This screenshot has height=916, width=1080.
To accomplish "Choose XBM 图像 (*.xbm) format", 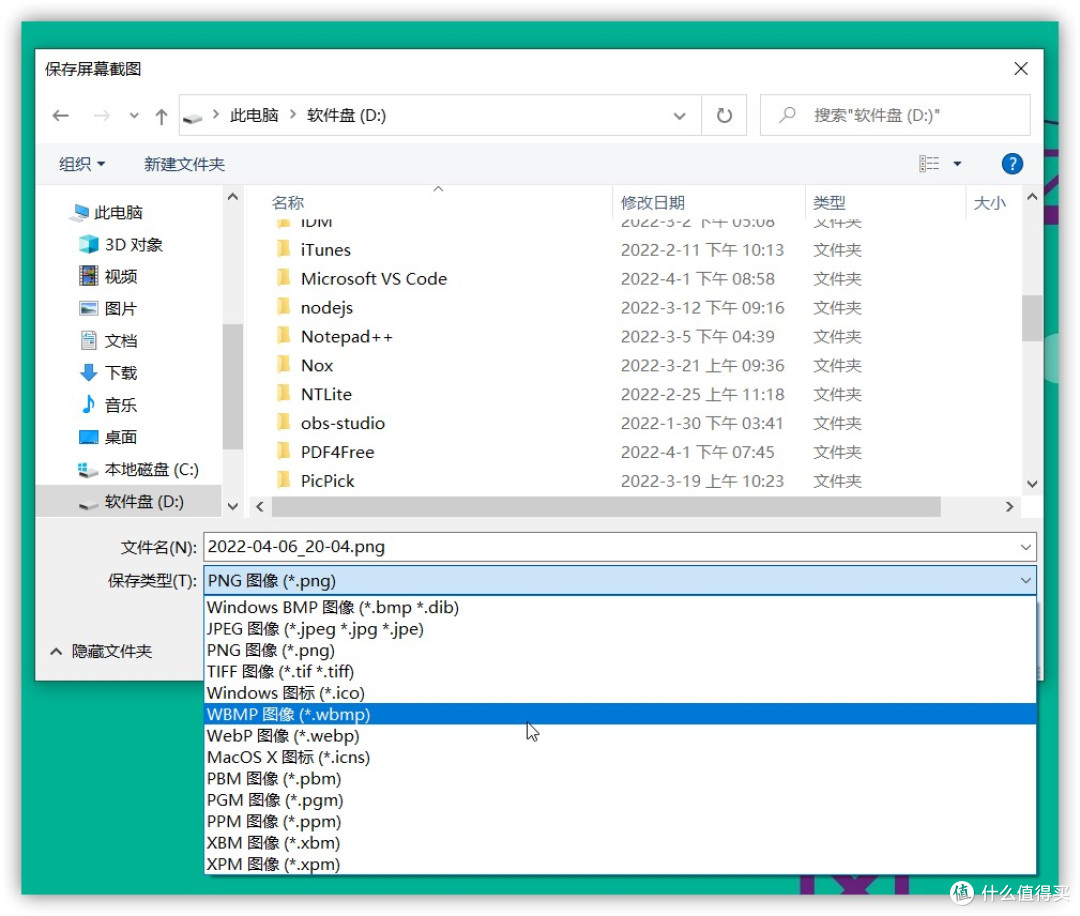I will 620,842.
